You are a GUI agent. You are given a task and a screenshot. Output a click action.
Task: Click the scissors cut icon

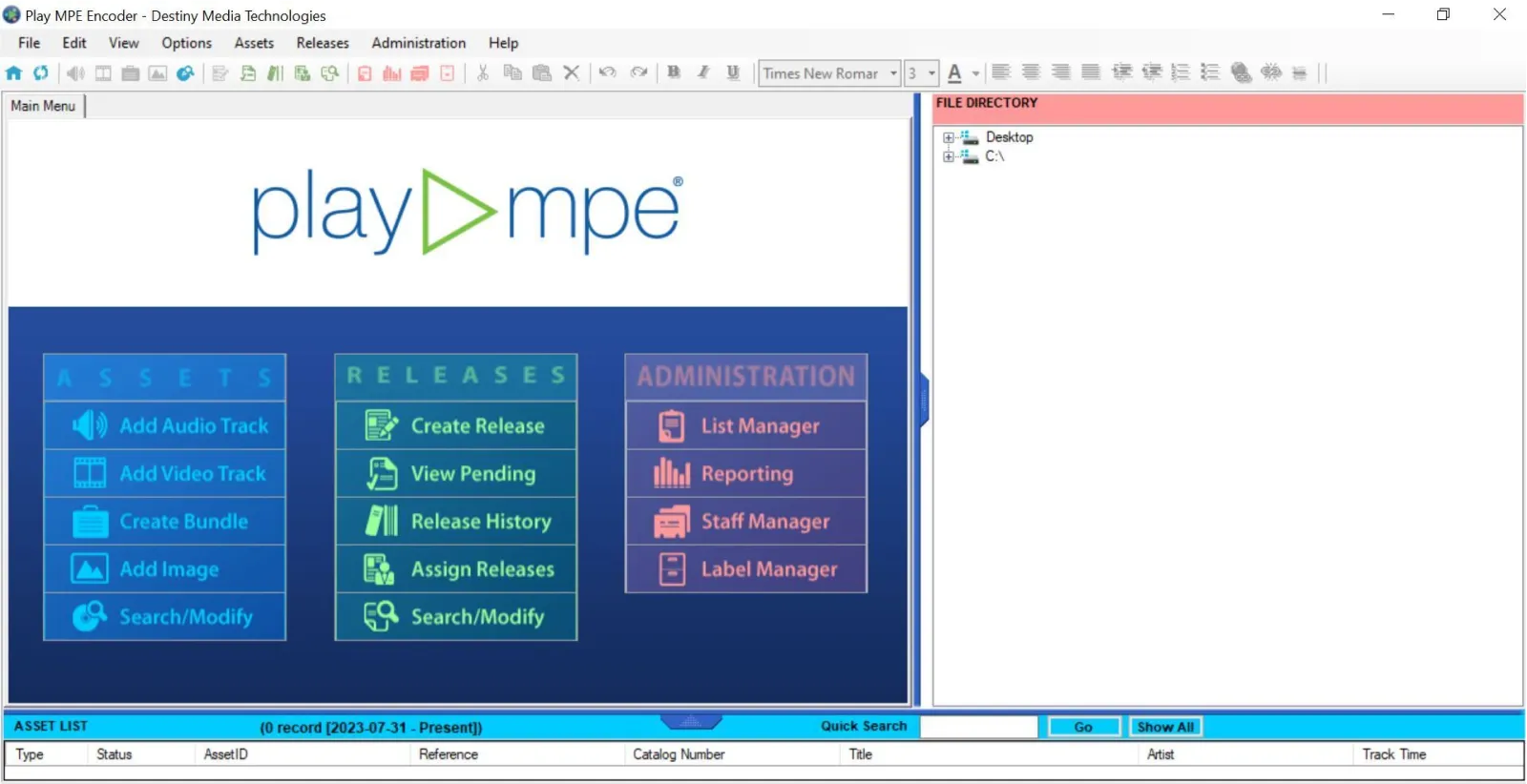[x=483, y=72]
